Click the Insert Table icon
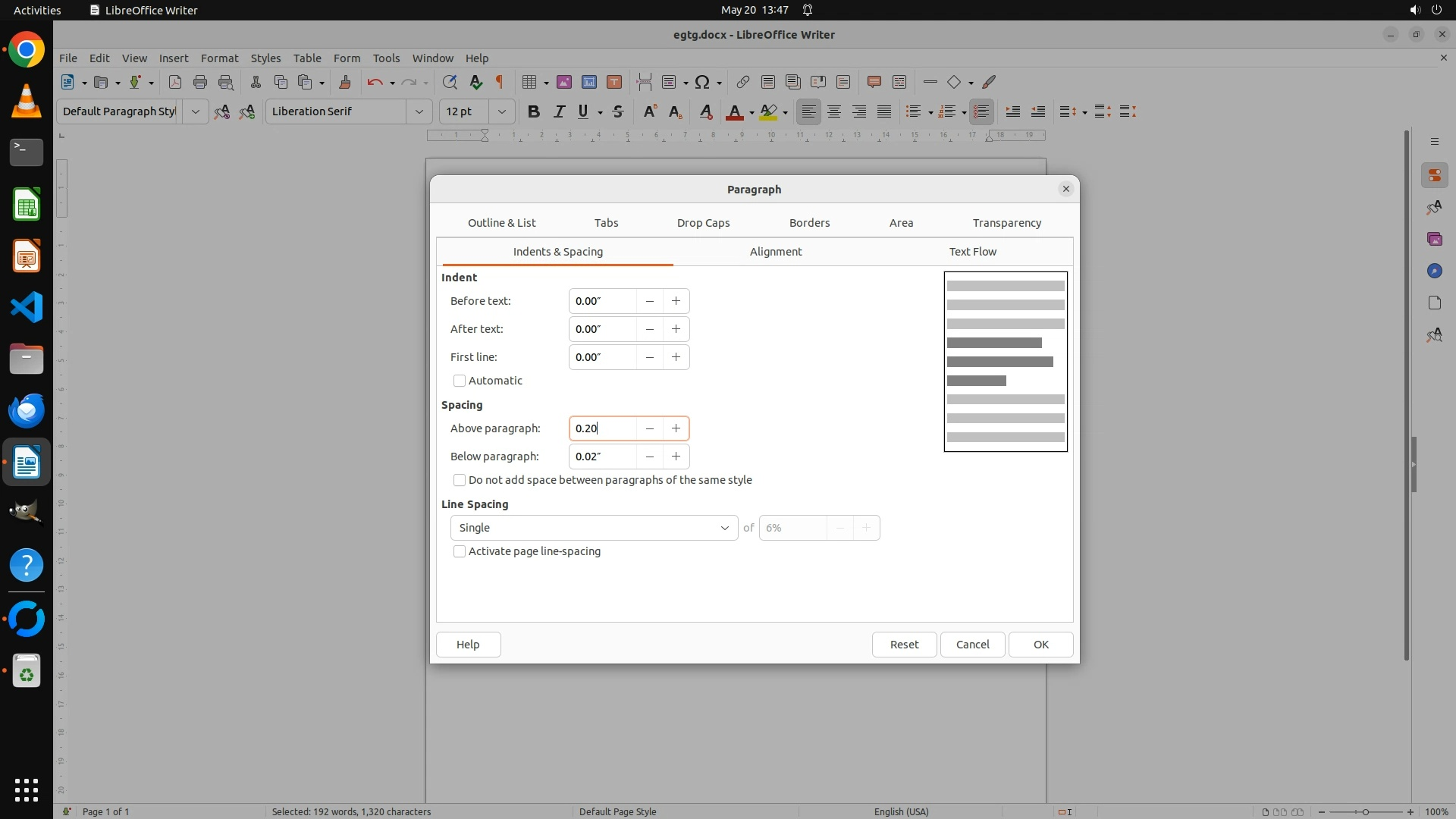The image size is (1456, 819). [529, 82]
